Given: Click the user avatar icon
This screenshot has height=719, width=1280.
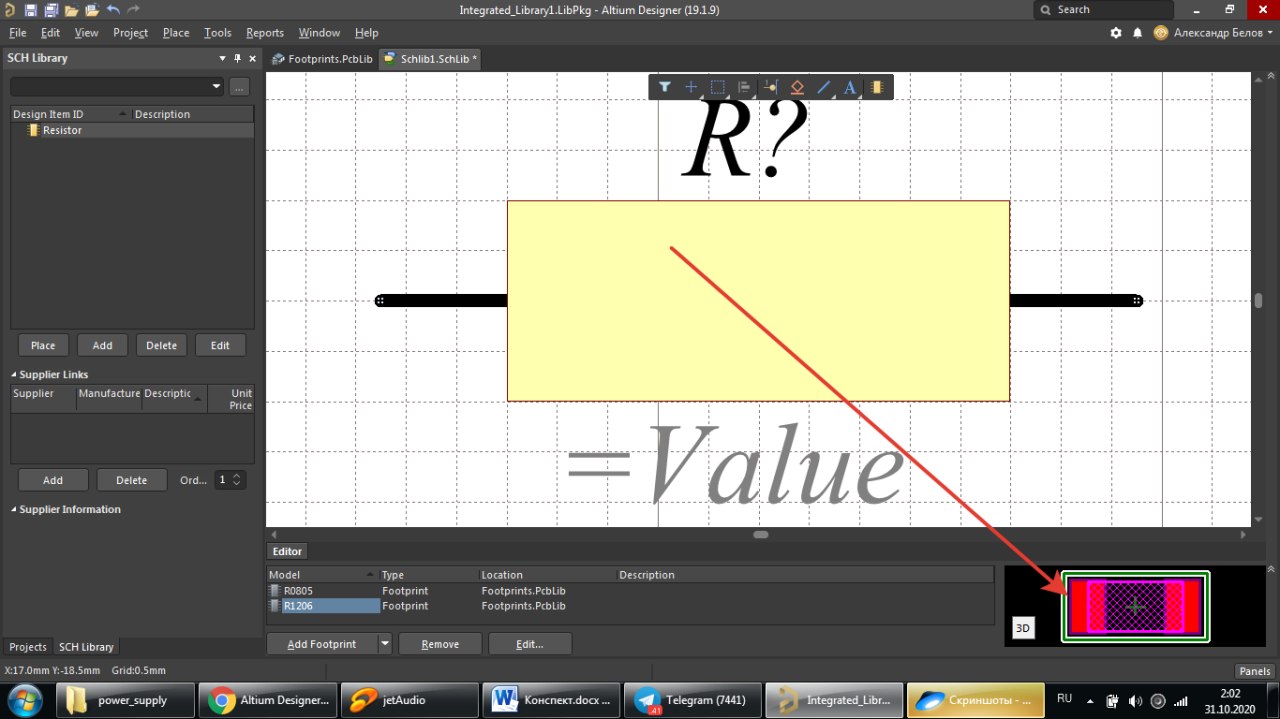Looking at the screenshot, I should click(1160, 32).
